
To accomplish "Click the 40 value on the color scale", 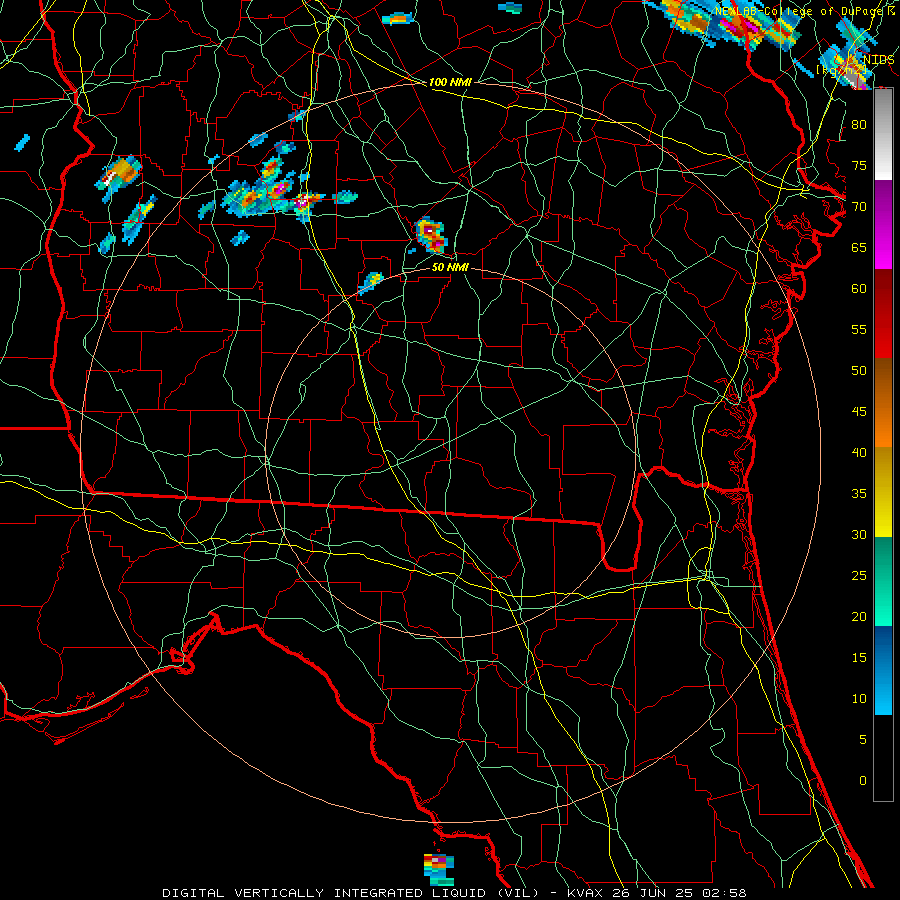I will [859, 452].
